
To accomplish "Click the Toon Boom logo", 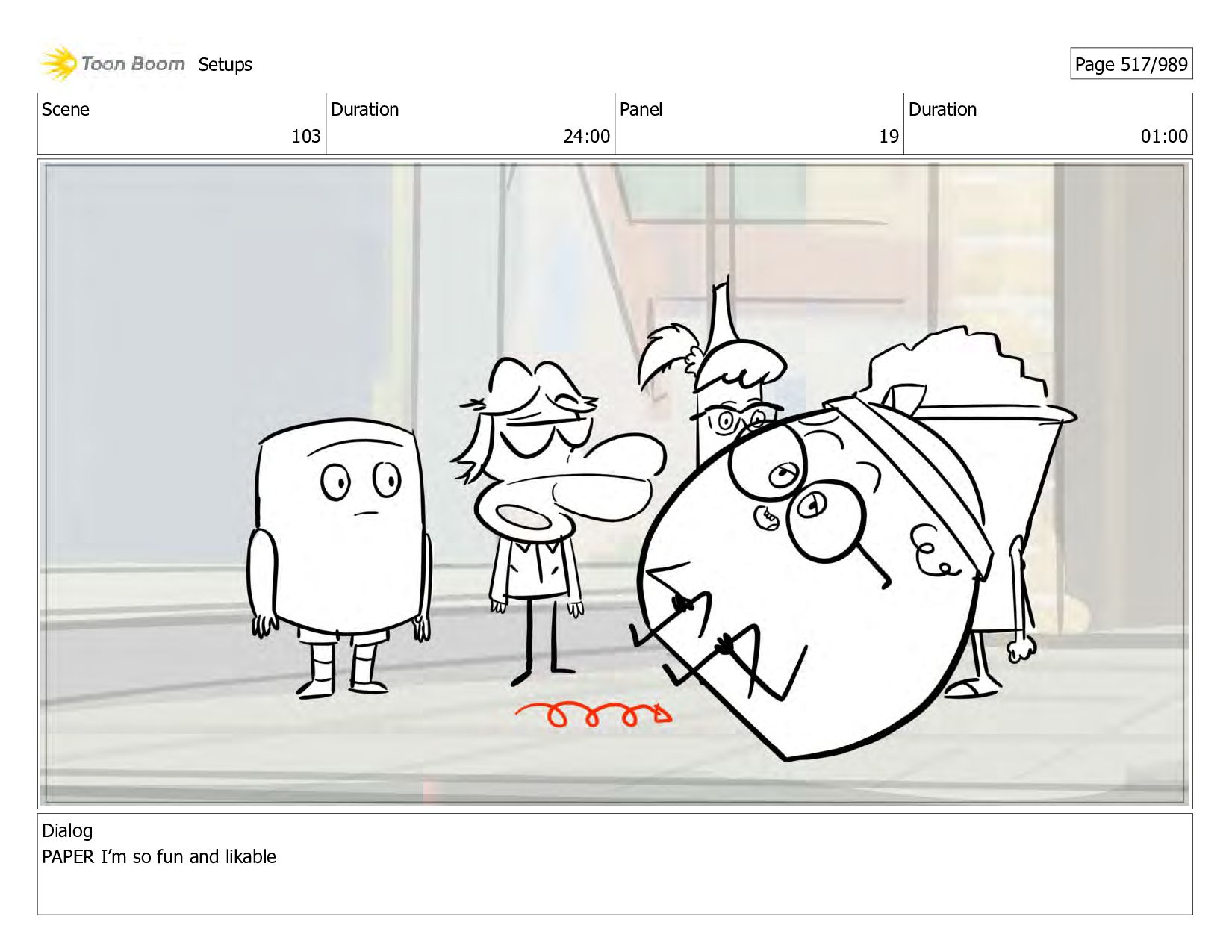I will click(112, 63).
